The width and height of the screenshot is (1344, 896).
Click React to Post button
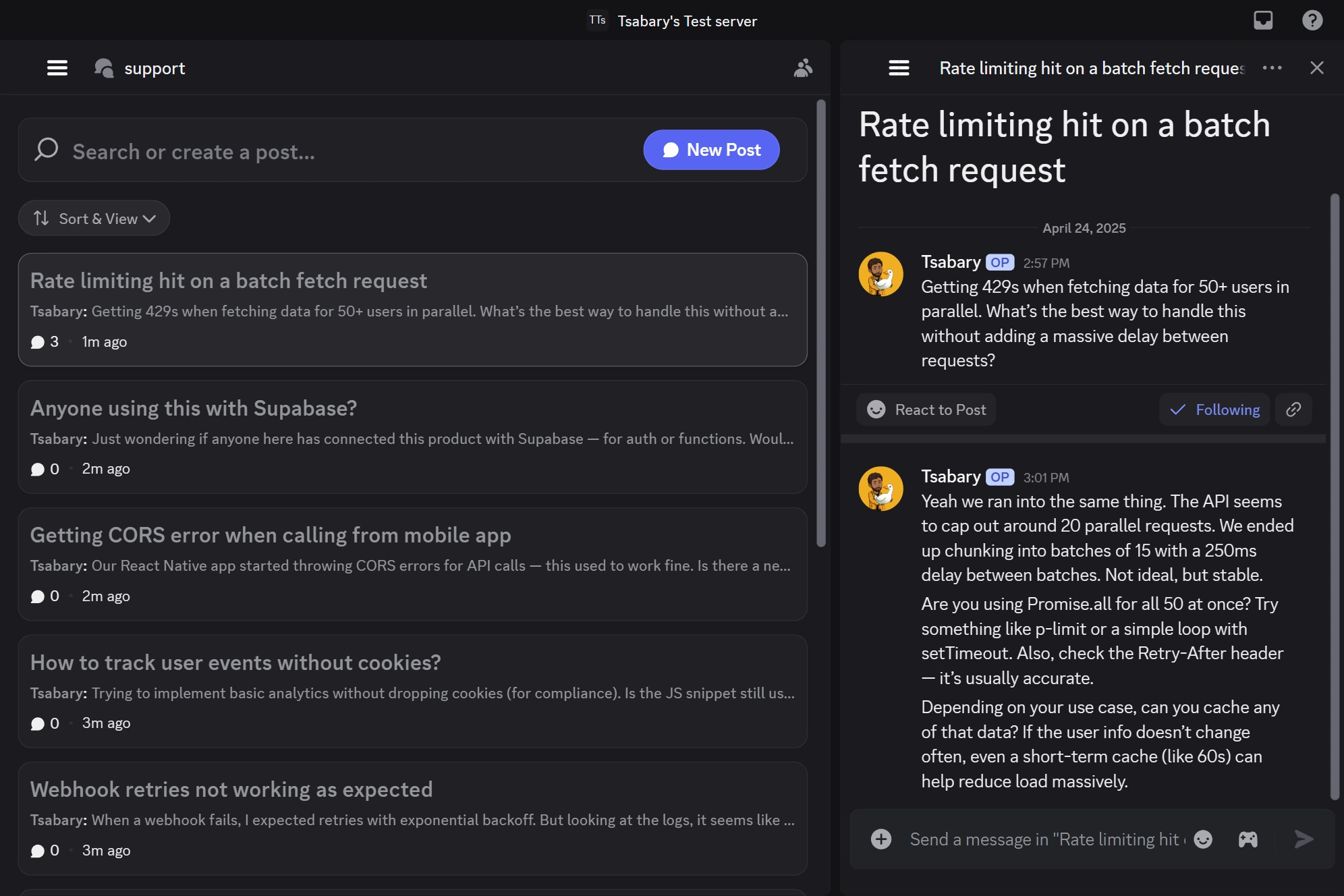click(x=926, y=410)
